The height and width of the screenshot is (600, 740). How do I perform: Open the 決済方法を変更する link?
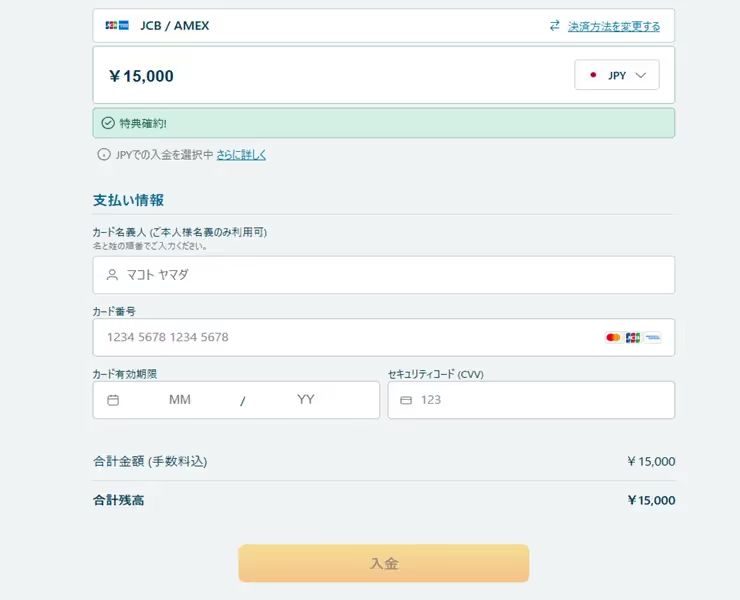[613, 26]
